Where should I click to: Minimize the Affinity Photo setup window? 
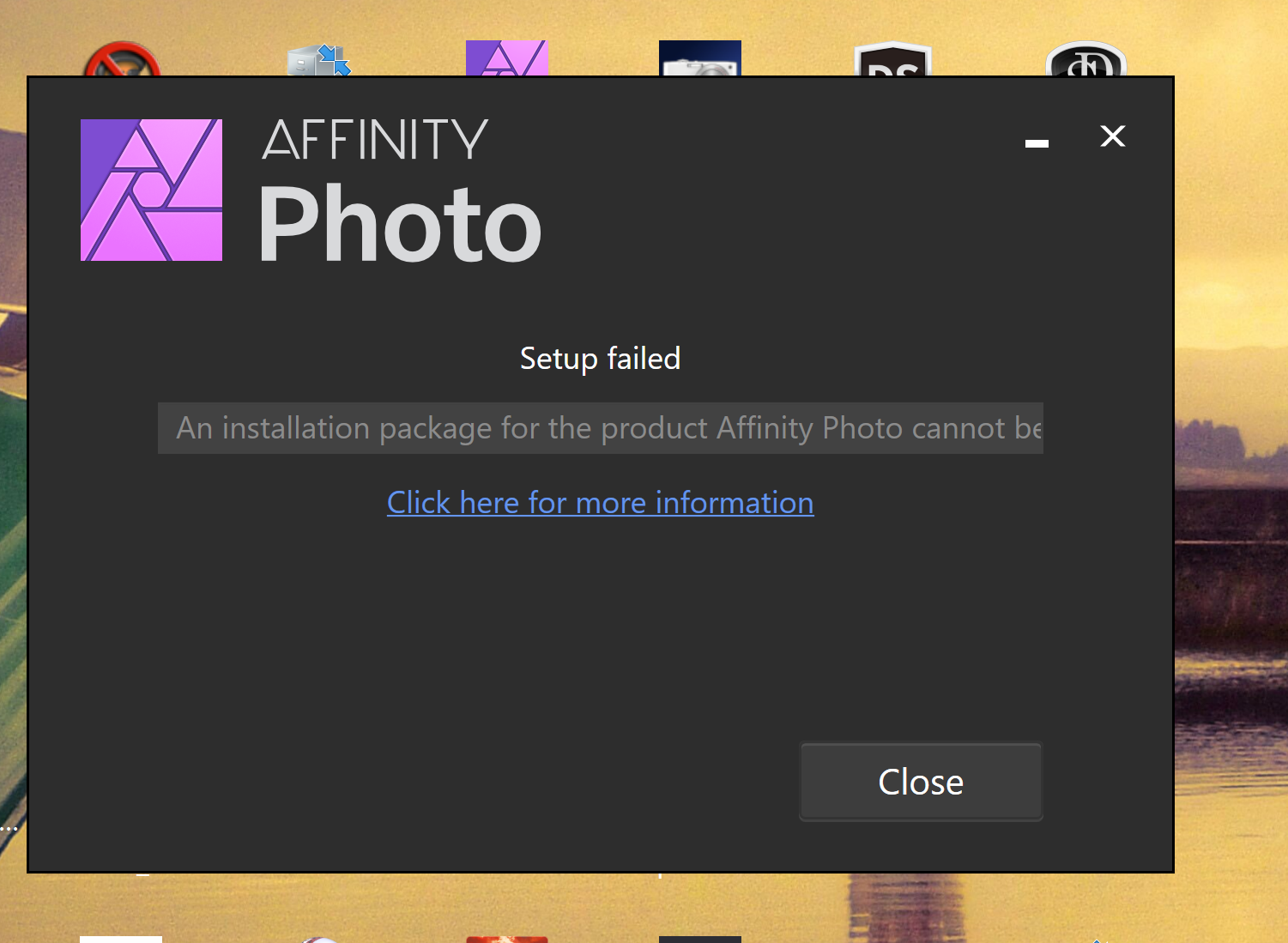point(1037,142)
